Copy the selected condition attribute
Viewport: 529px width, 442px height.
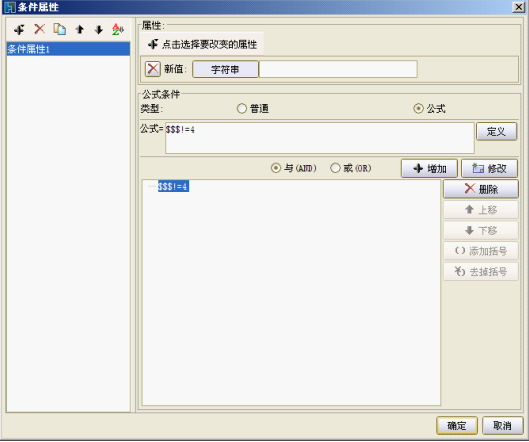tap(60, 29)
